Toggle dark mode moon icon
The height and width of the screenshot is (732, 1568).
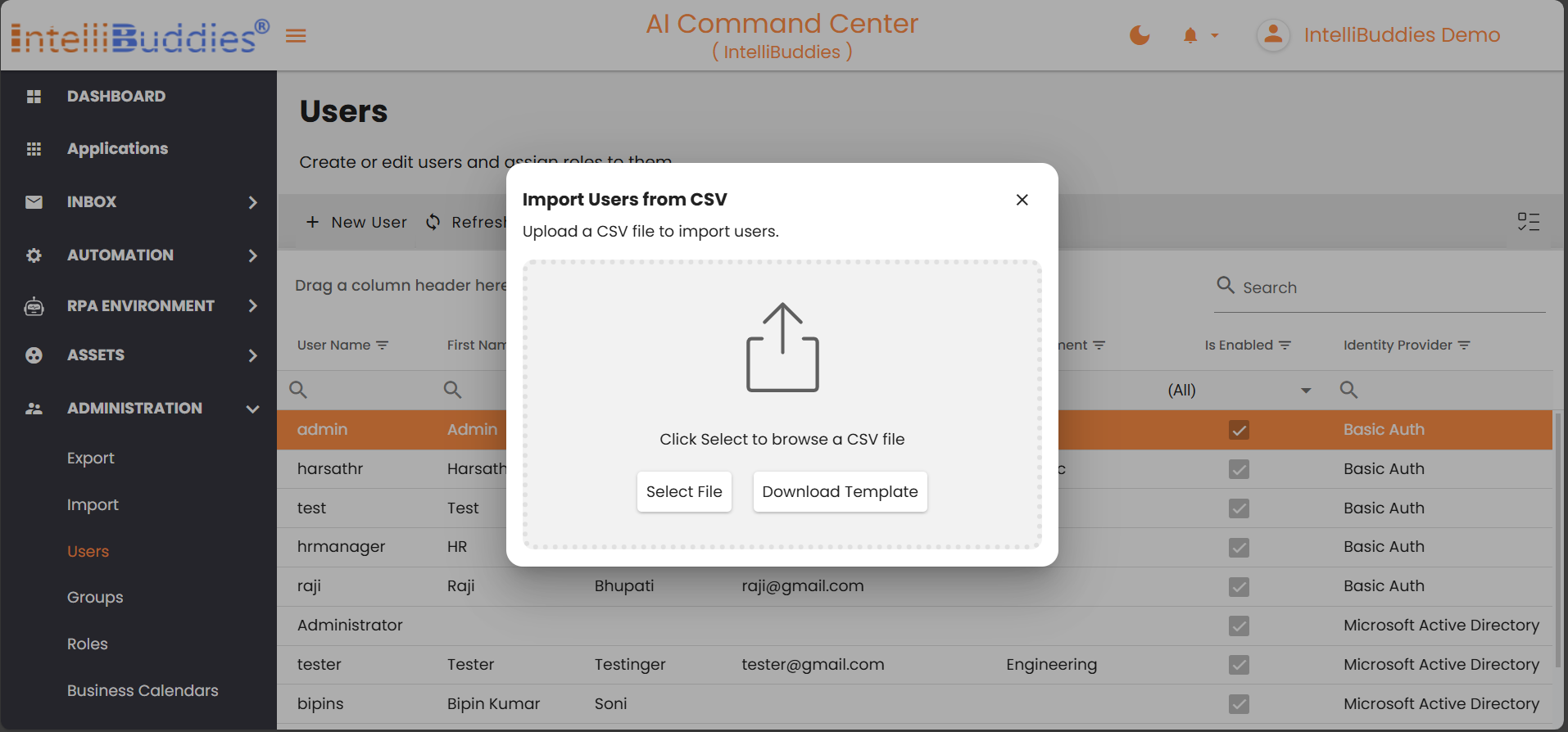[x=1140, y=35]
